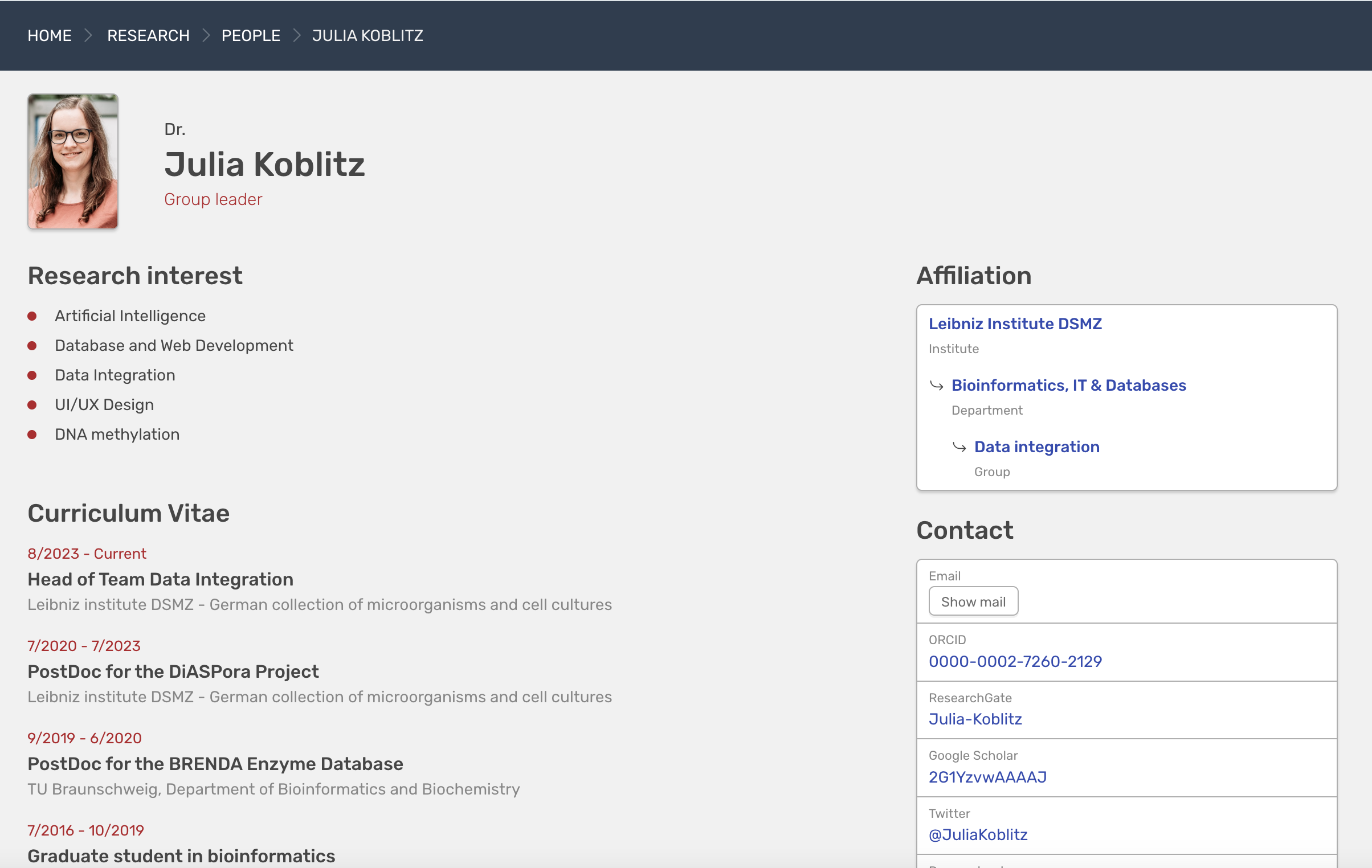Select 'Data Integration' research interest

[x=115, y=375]
